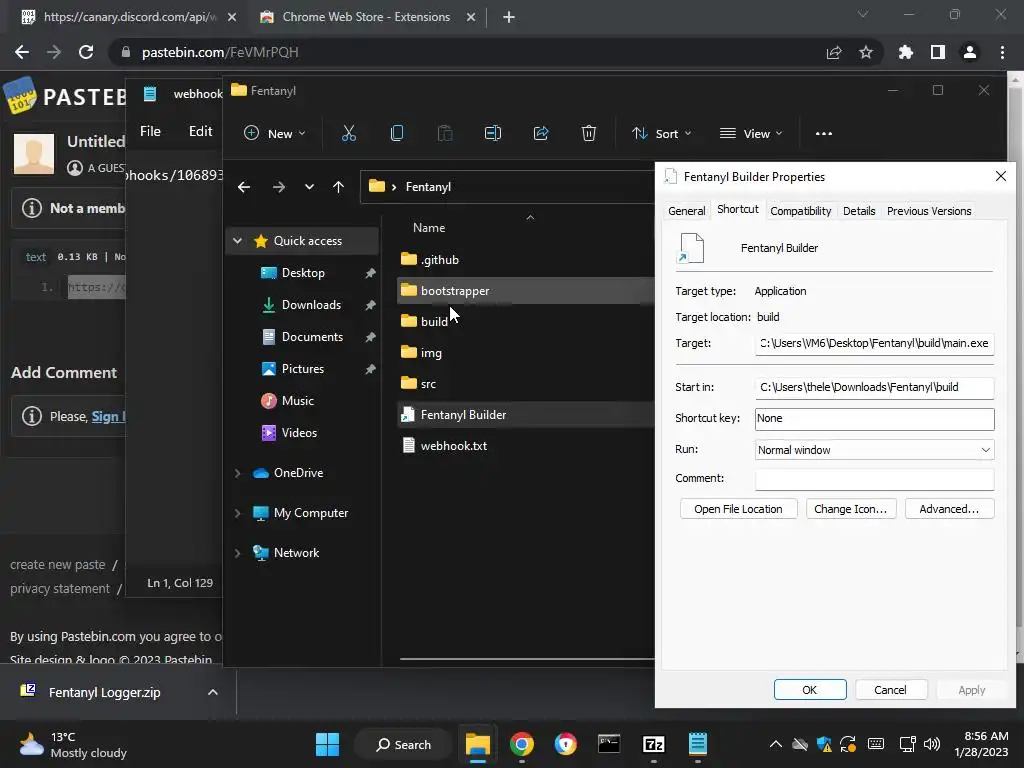Click the taskbar volume speaker icon
This screenshot has height=768, width=1024.
[932, 744]
